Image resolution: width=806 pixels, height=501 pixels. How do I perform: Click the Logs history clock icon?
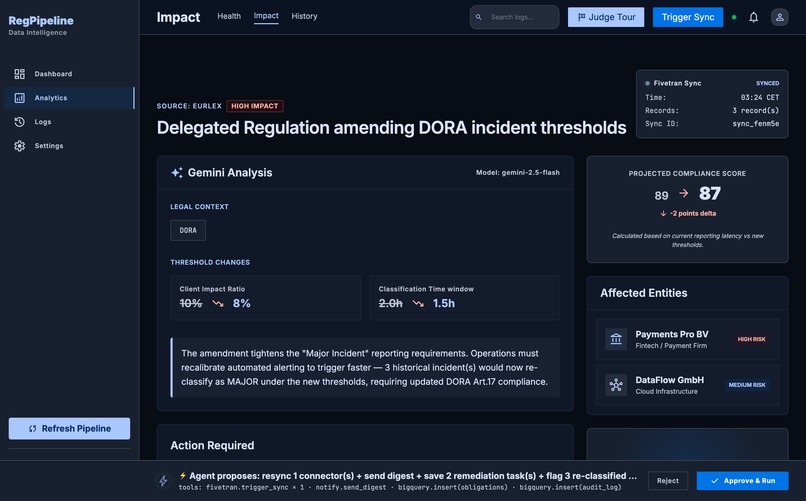pyautogui.click(x=20, y=122)
